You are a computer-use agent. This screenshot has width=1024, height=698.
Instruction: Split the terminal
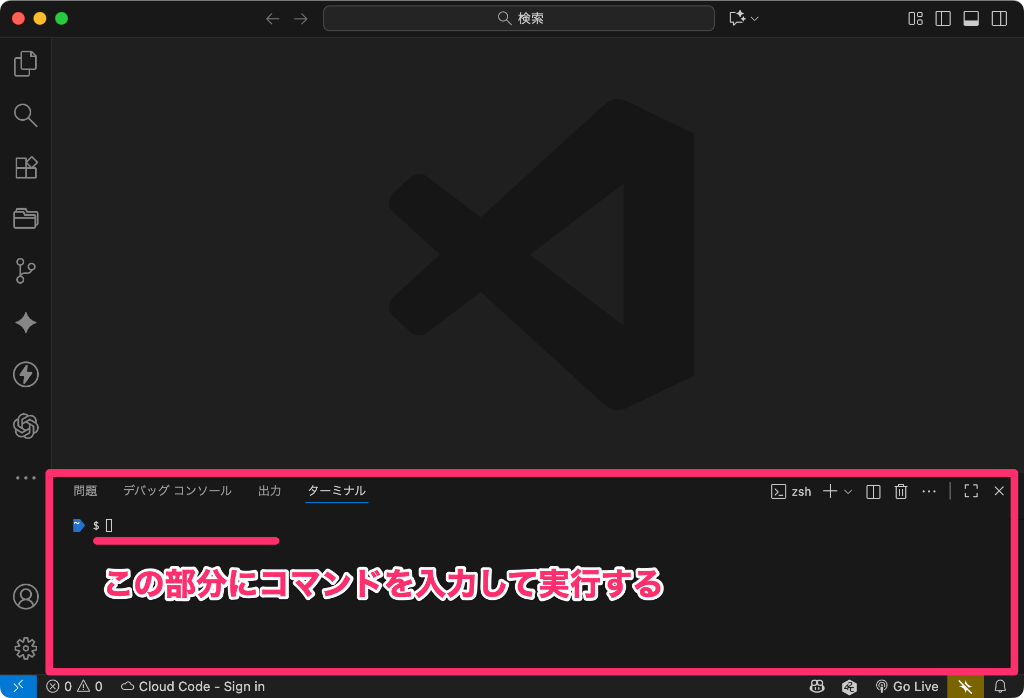873,492
